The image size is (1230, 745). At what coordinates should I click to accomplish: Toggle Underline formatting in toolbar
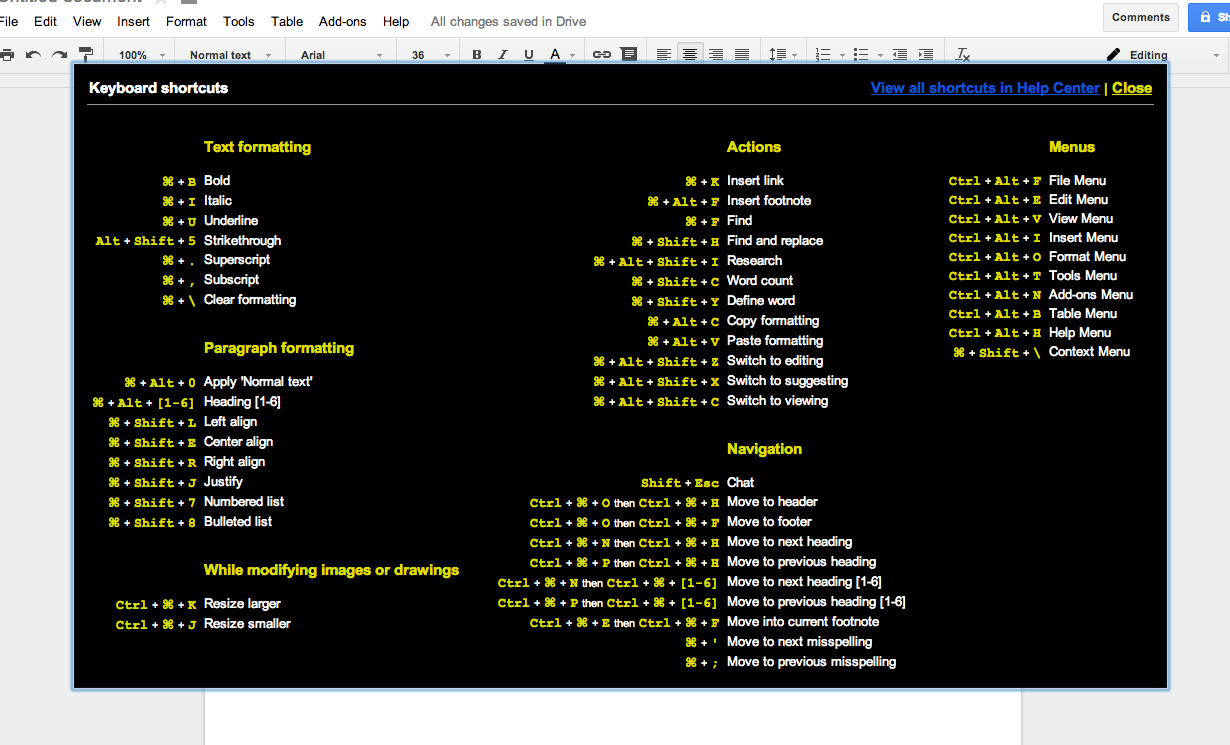[x=529, y=55]
